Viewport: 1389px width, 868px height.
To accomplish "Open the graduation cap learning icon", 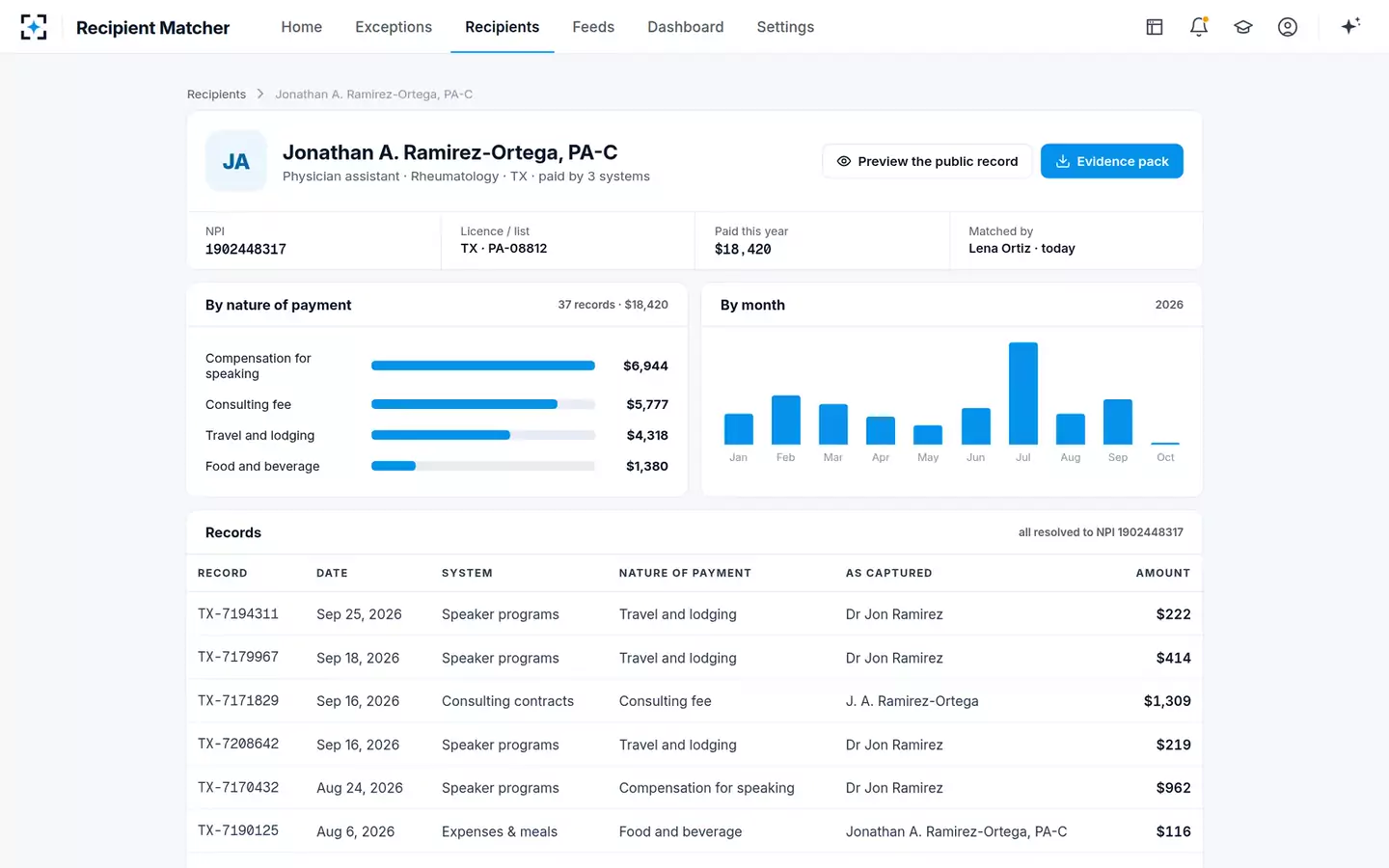I will click(x=1243, y=27).
